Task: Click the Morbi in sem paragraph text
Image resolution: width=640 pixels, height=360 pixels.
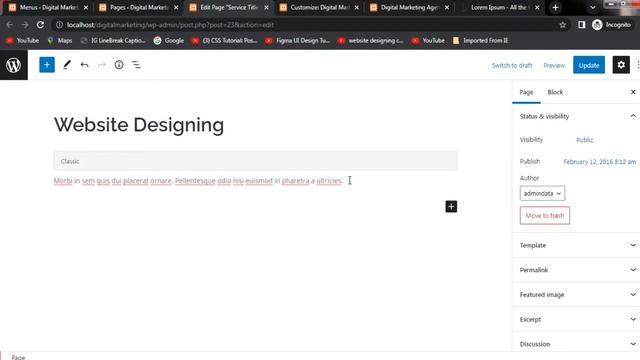Action: click(198, 181)
